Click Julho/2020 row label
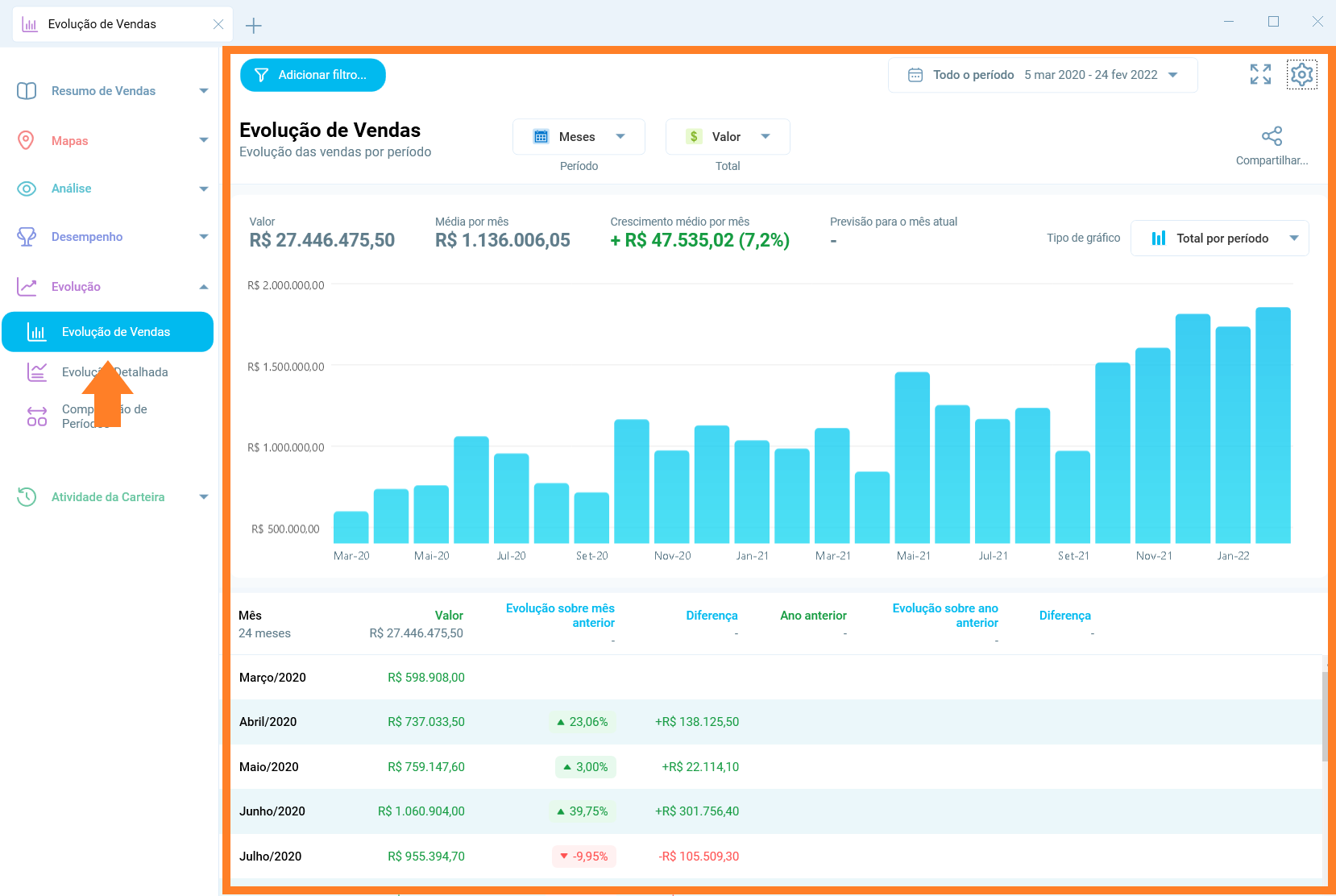The image size is (1336, 896). [270, 857]
